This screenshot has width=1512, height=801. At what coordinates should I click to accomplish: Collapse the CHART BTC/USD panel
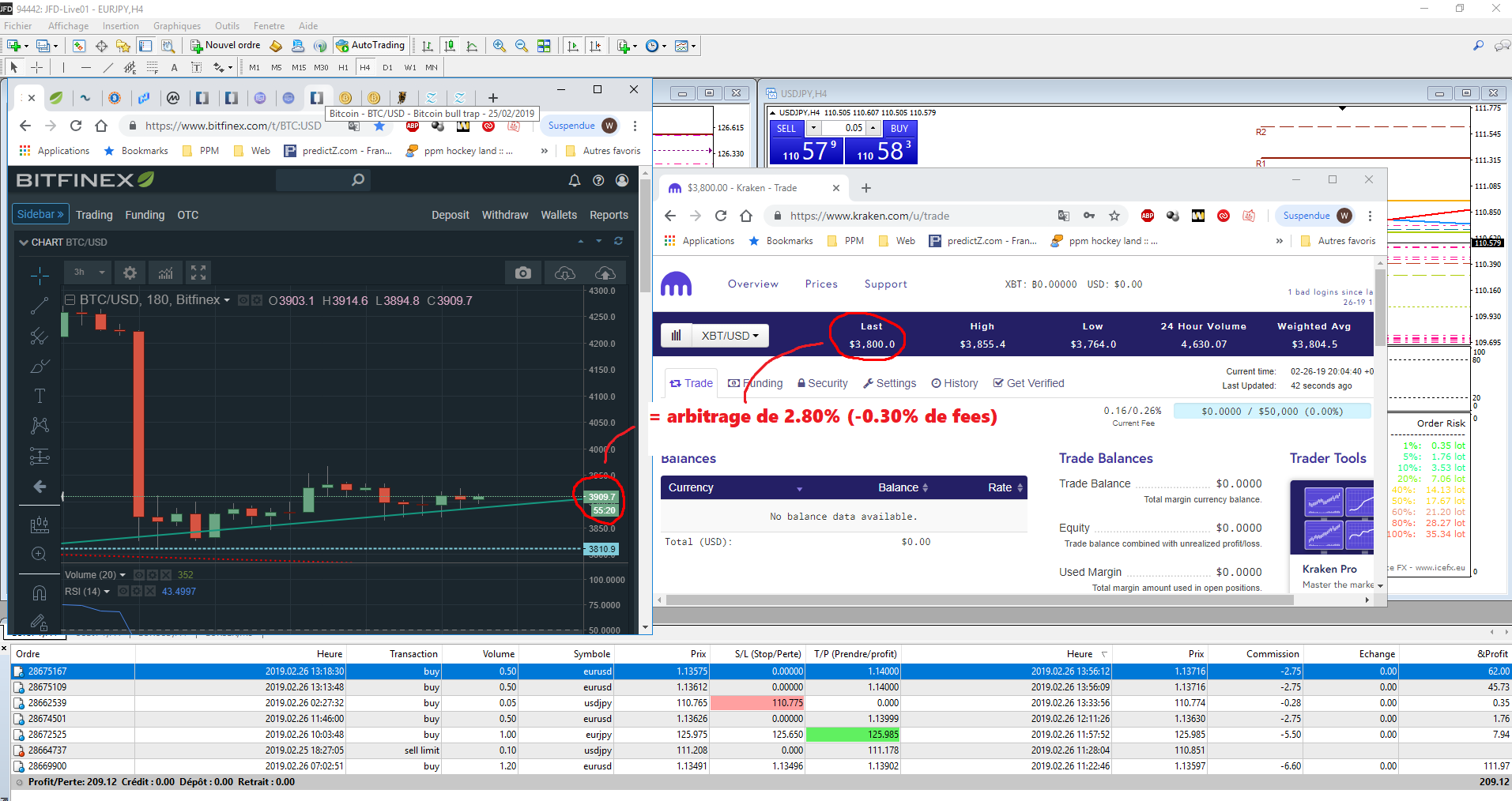[x=23, y=243]
